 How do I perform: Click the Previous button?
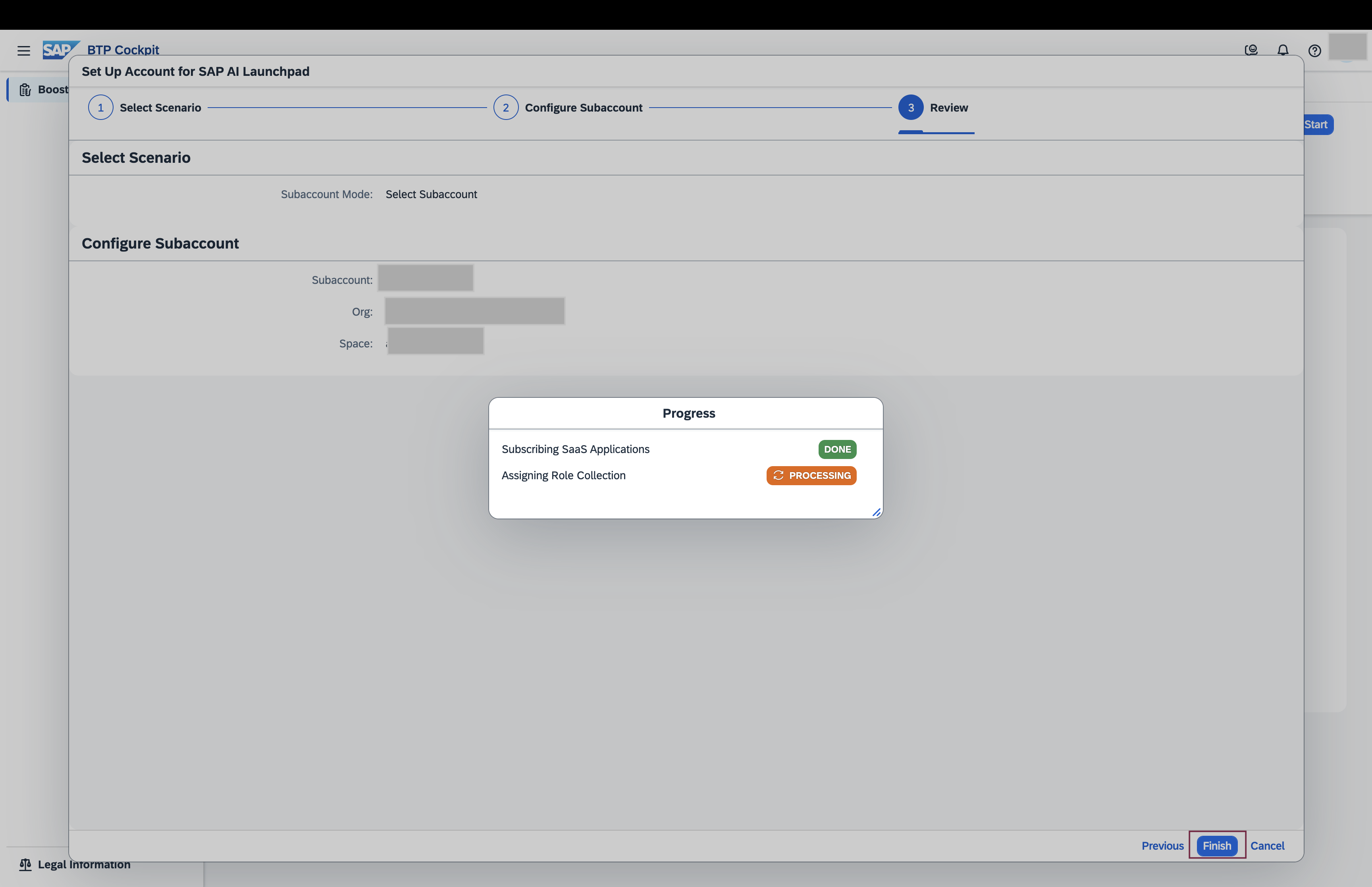click(1162, 846)
